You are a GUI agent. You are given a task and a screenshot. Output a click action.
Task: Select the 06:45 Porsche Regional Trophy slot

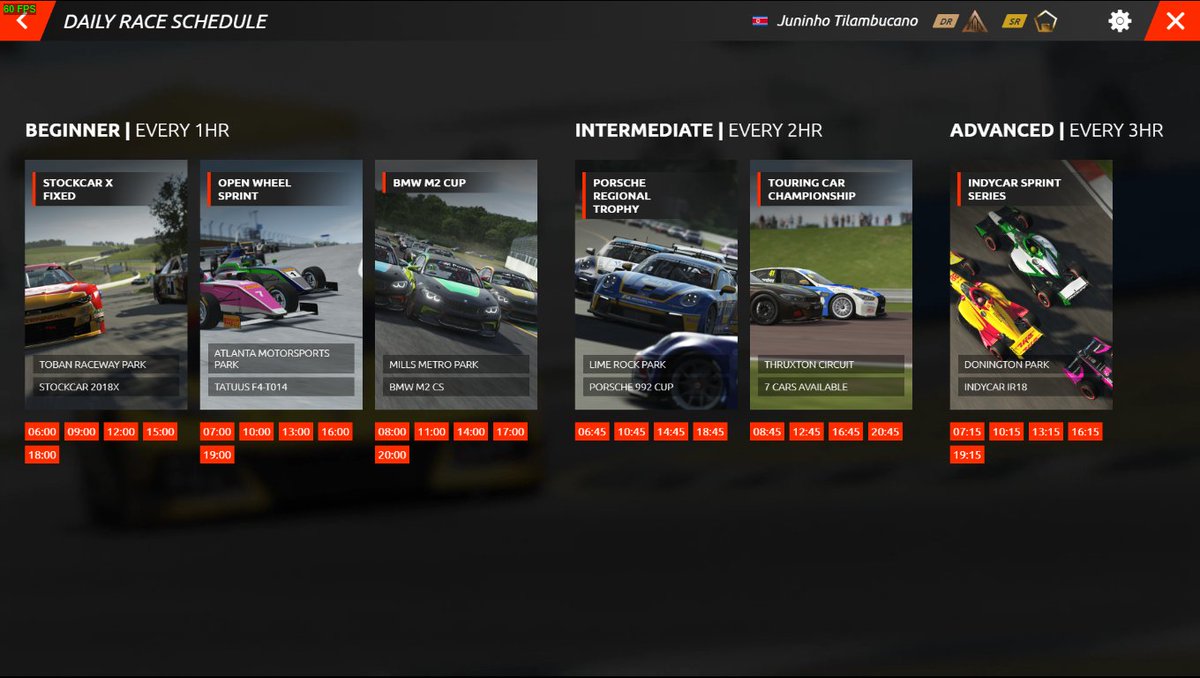[592, 432]
